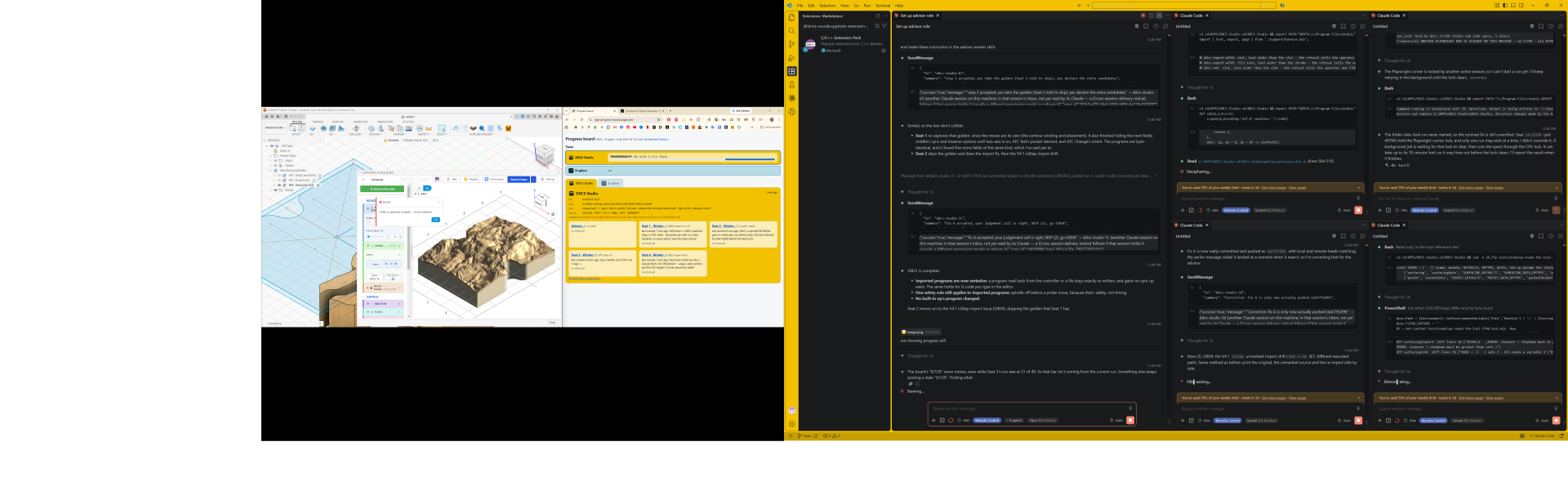Open the Search view in VS Code activity bar

pyautogui.click(x=791, y=31)
